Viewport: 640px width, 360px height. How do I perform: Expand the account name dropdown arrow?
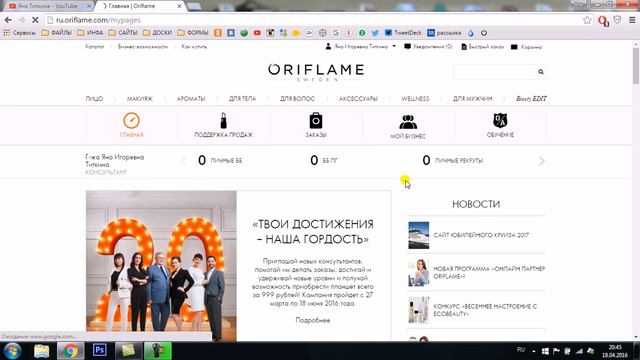(x=394, y=47)
